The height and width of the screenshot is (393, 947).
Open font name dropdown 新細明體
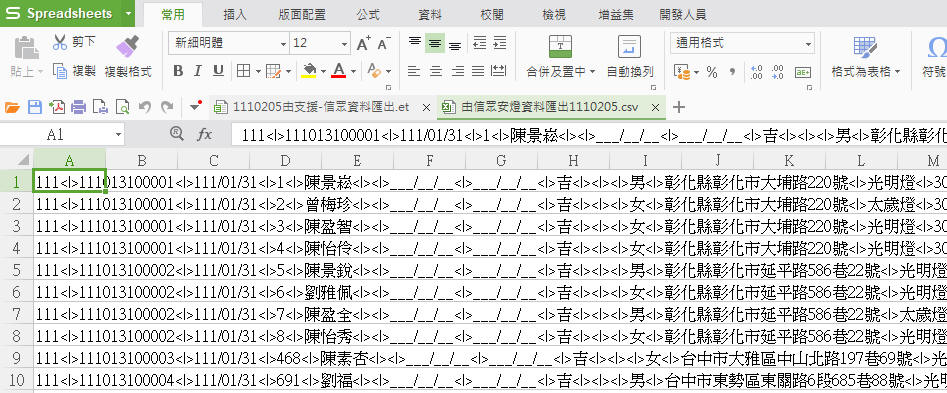pyautogui.click(x=283, y=43)
